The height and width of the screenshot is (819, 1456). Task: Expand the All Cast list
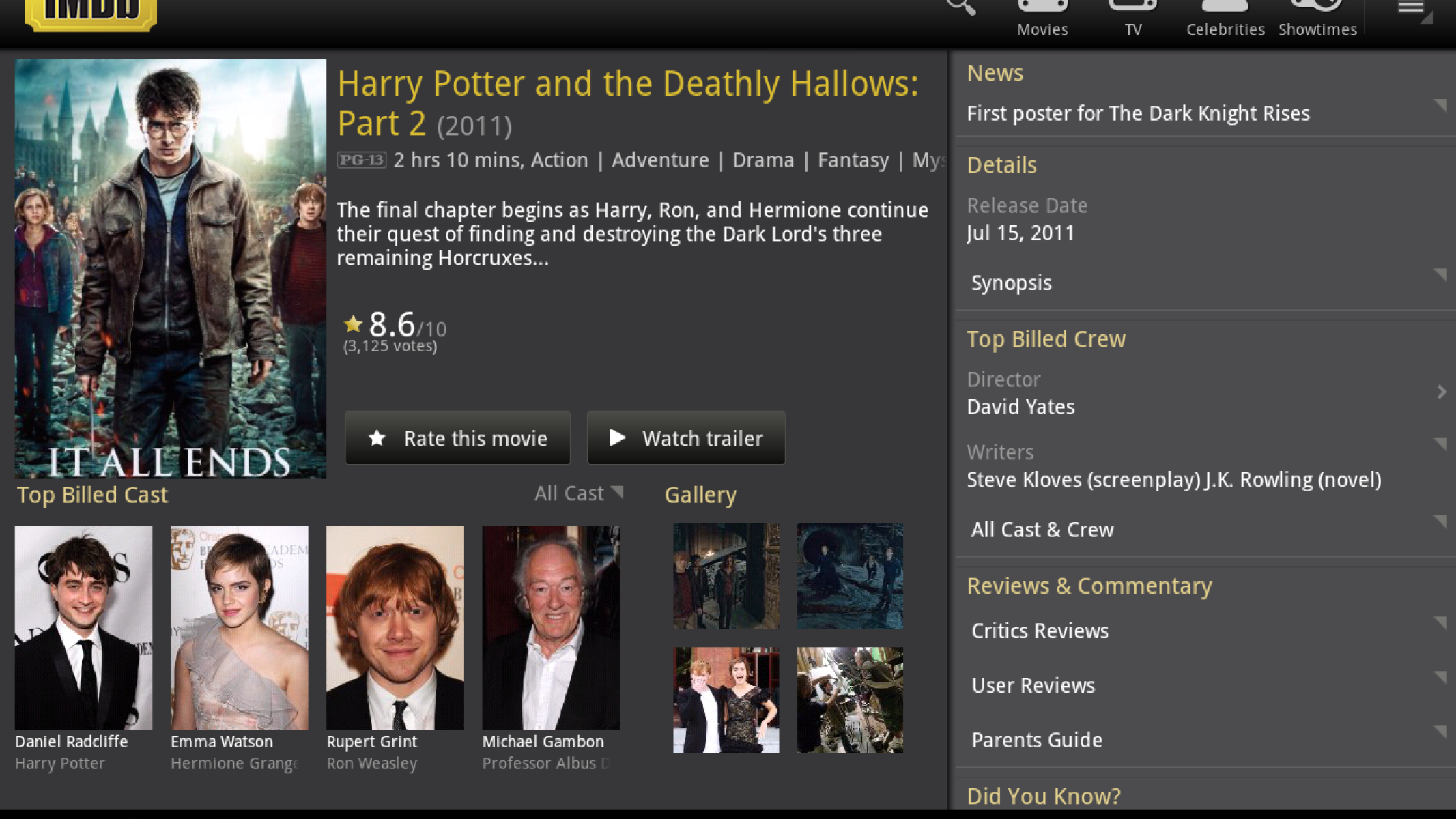[x=577, y=493]
